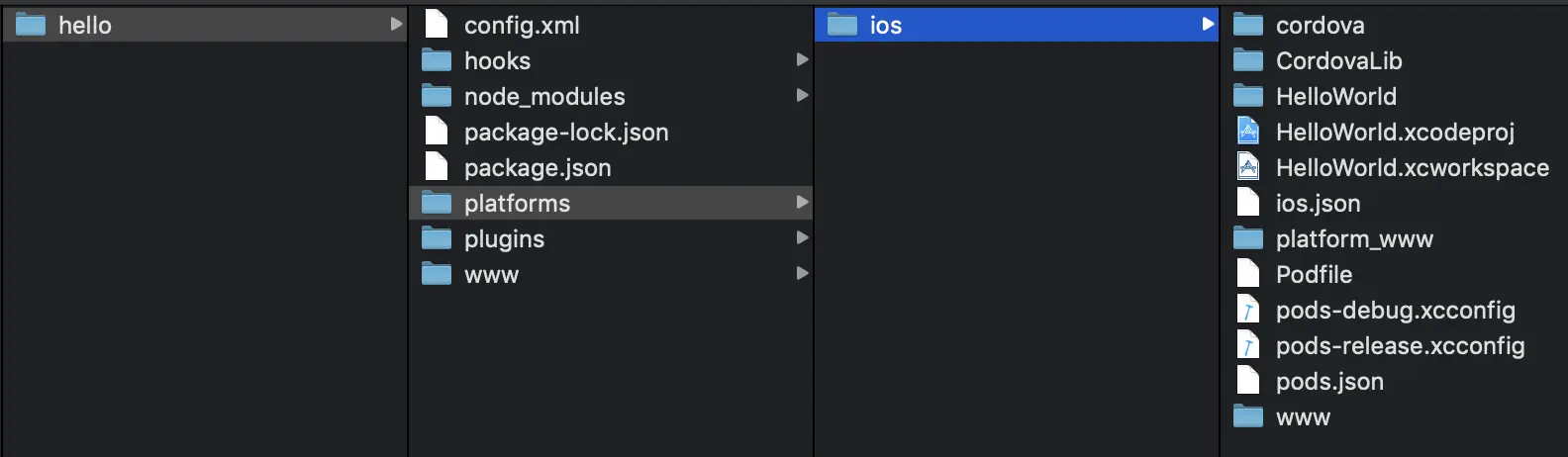
Task: Click the pods-debug.xcconfig file icon
Action: (x=1248, y=310)
